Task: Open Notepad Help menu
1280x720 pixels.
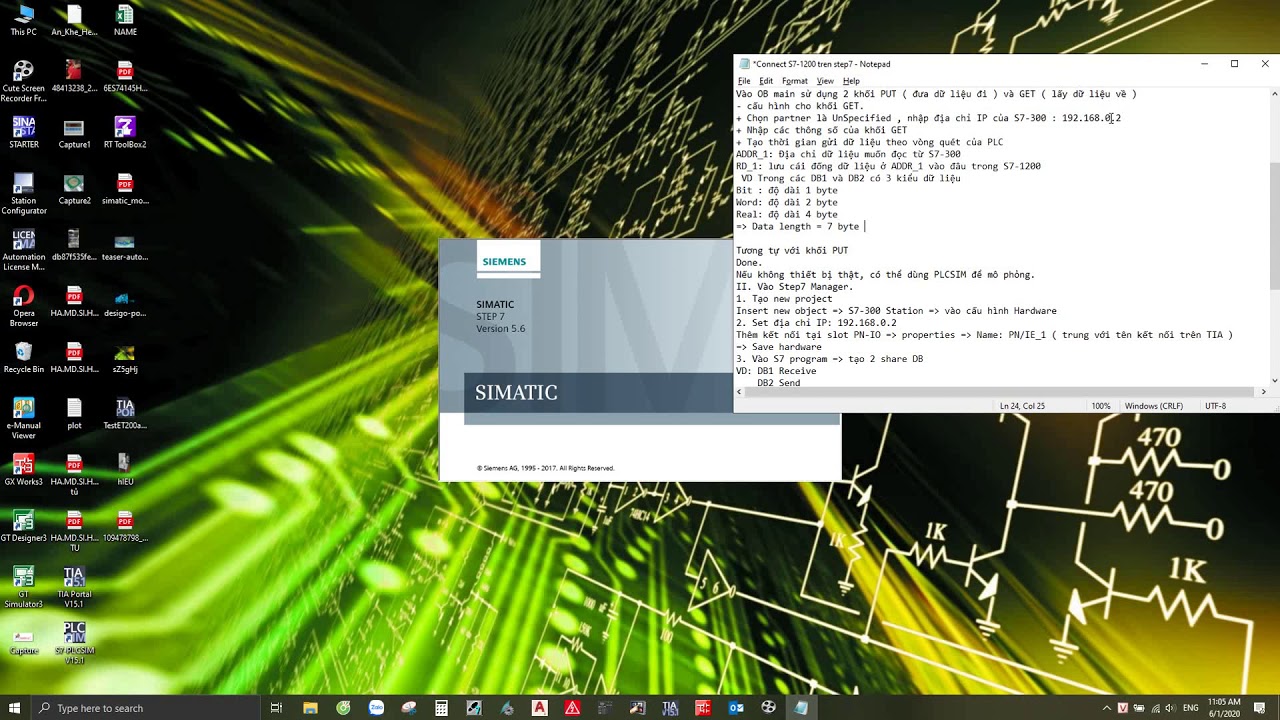Action: pyautogui.click(x=851, y=81)
